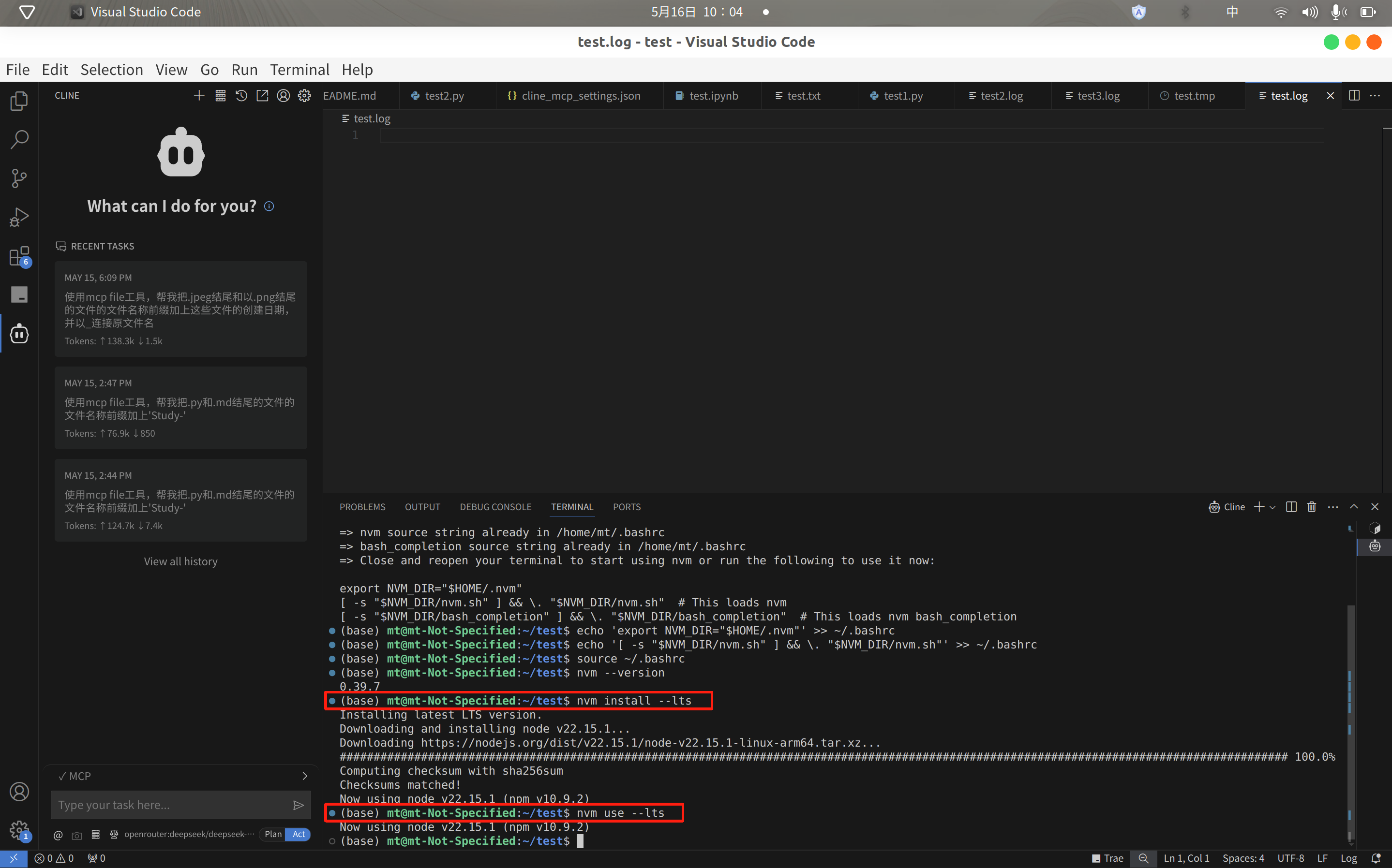Switch to the test1.py tab
Viewport: 1392px width, 868px height.
pyautogui.click(x=903, y=96)
